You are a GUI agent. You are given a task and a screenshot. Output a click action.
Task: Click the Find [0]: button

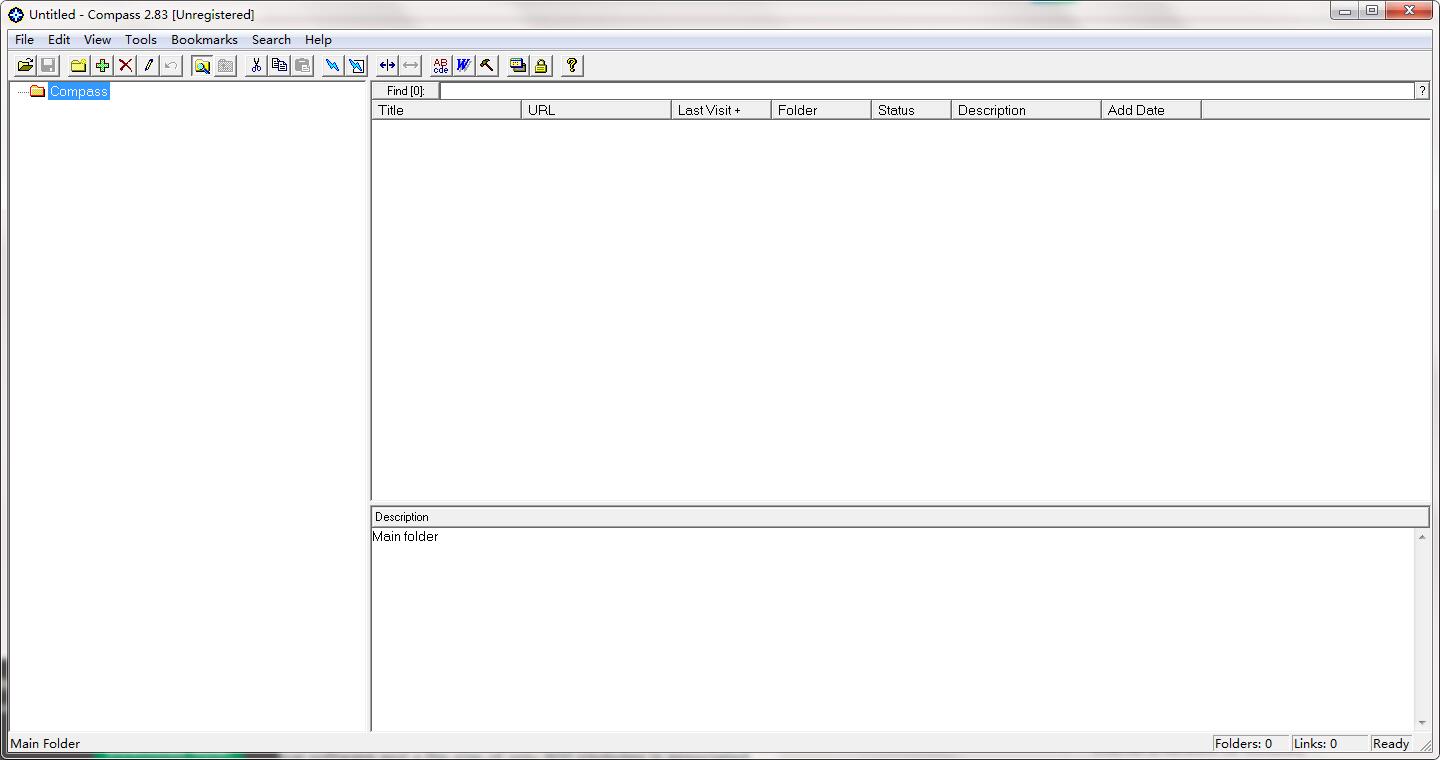(405, 91)
